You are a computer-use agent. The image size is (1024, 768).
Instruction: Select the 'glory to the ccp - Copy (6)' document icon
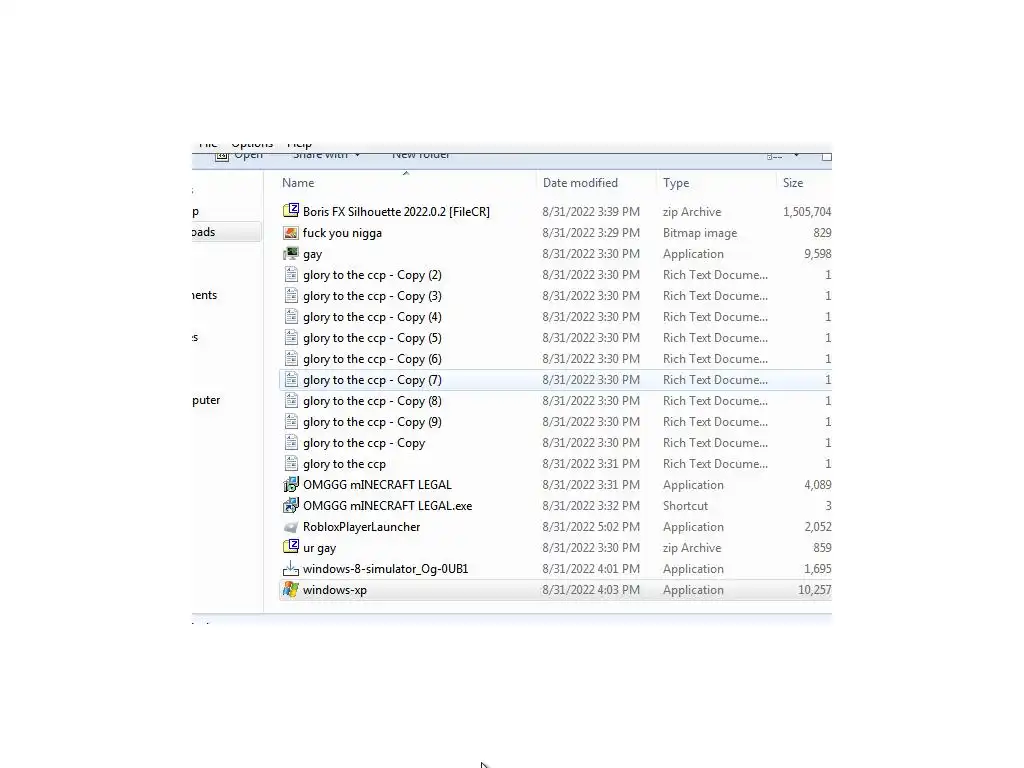tap(291, 359)
